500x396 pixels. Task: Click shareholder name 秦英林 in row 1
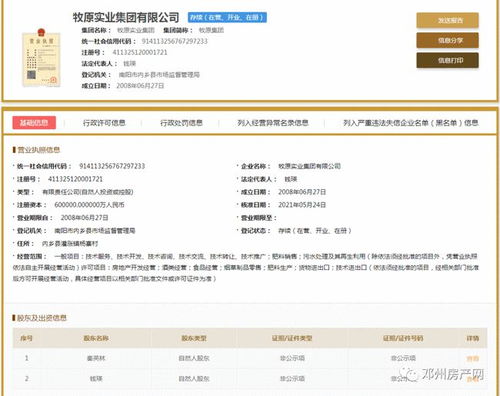pyautogui.click(x=96, y=358)
